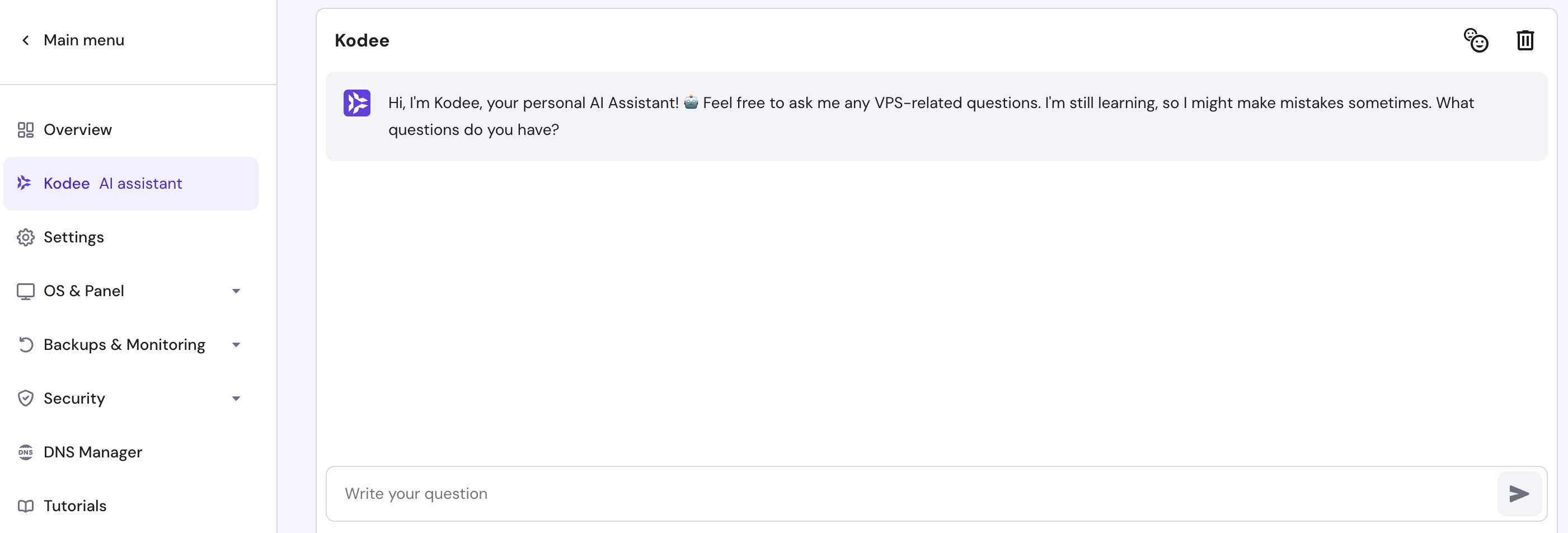1568x533 pixels.
Task: Click the Tutorials book icon
Action: (x=26, y=506)
